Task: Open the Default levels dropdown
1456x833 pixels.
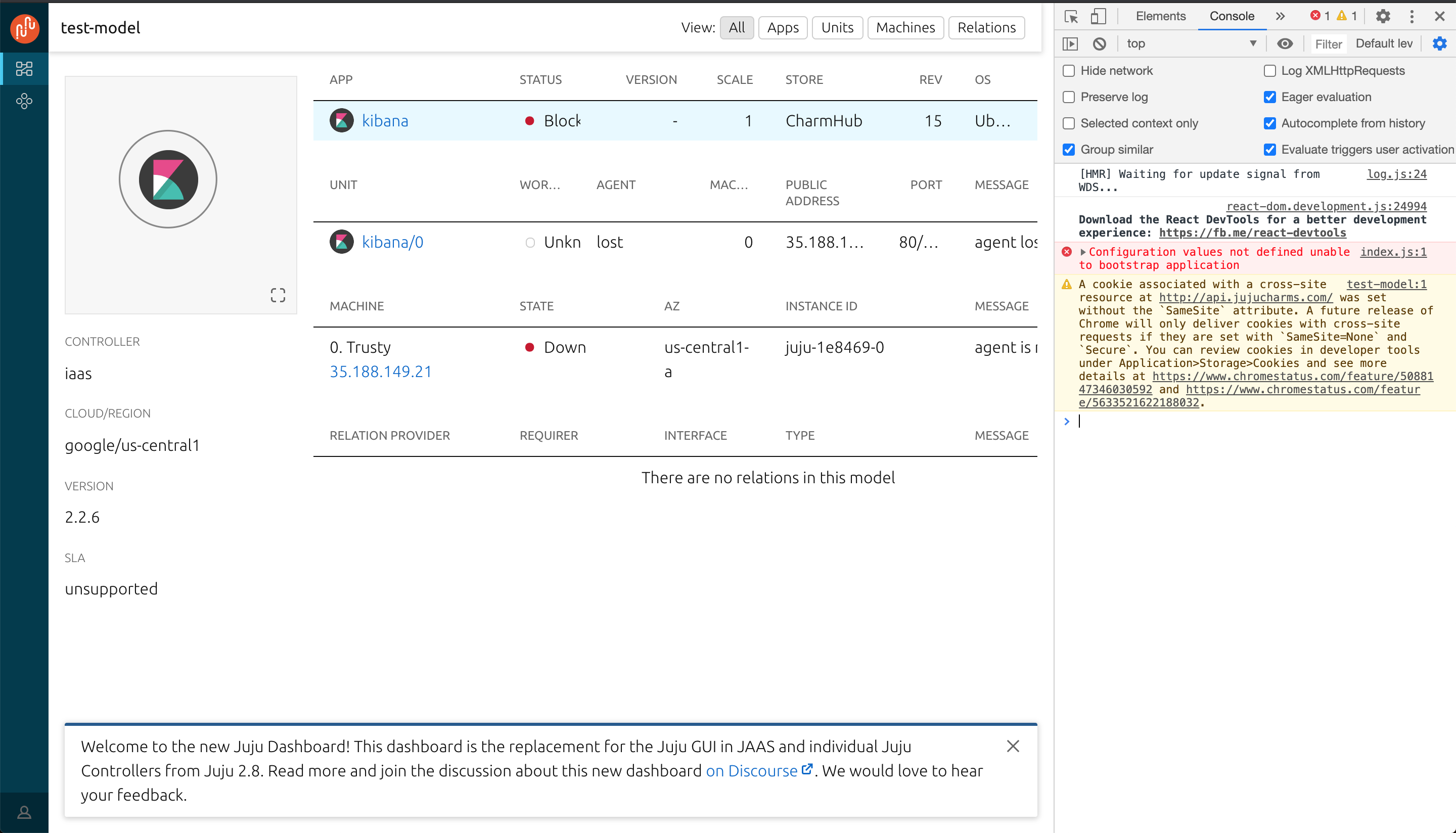Action: (x=1385, y=43)
